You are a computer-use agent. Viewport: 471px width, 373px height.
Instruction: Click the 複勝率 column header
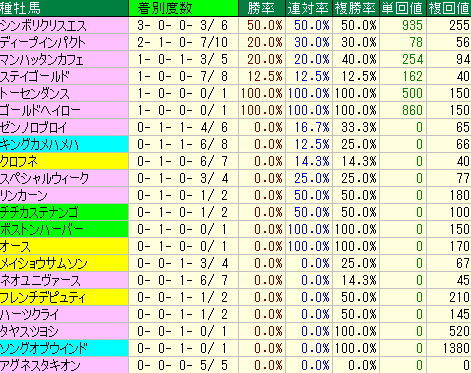click(356, 8)
